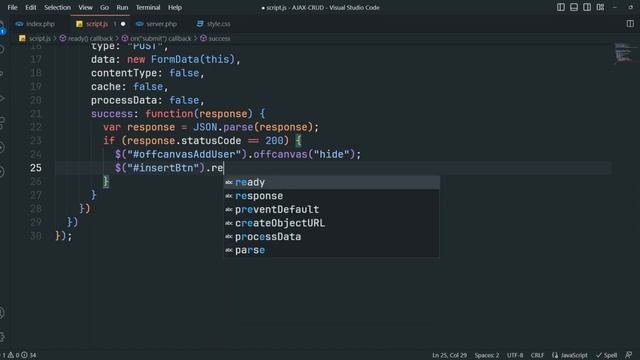The height and width of the screenshot is (360, 640).
Task: Open the Edit menu
Action: (x=31, y=7)
